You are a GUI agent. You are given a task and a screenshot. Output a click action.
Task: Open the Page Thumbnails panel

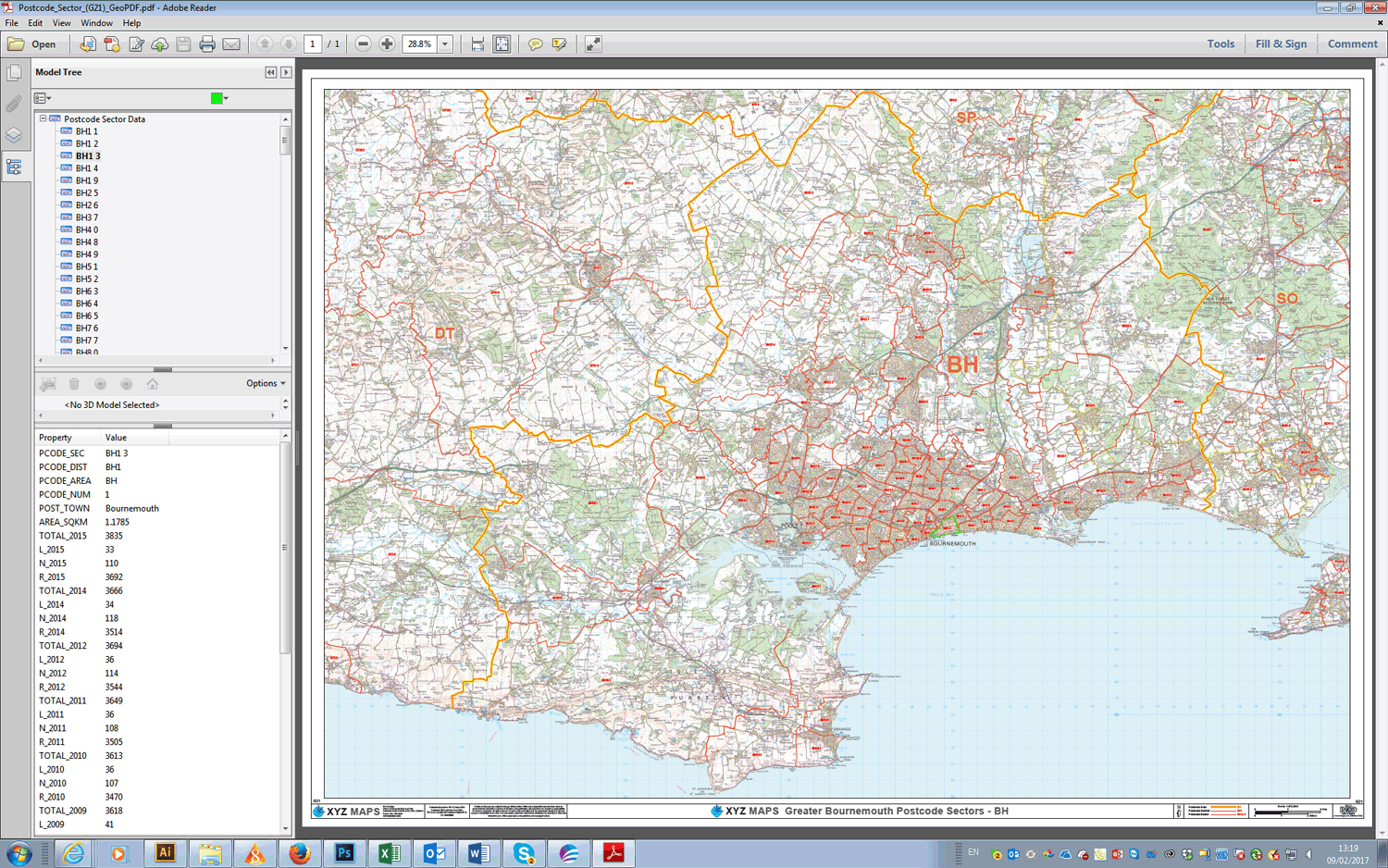14,73
